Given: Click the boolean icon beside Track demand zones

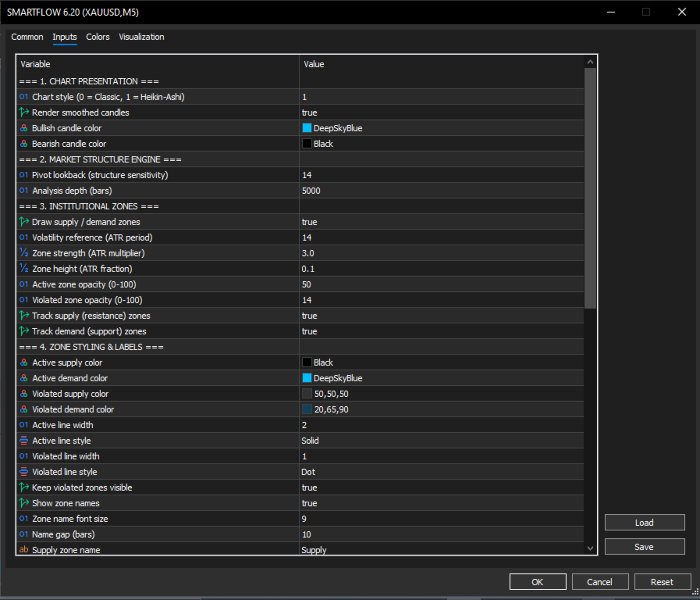Looking at the screenshot, I should coord(24,331).
